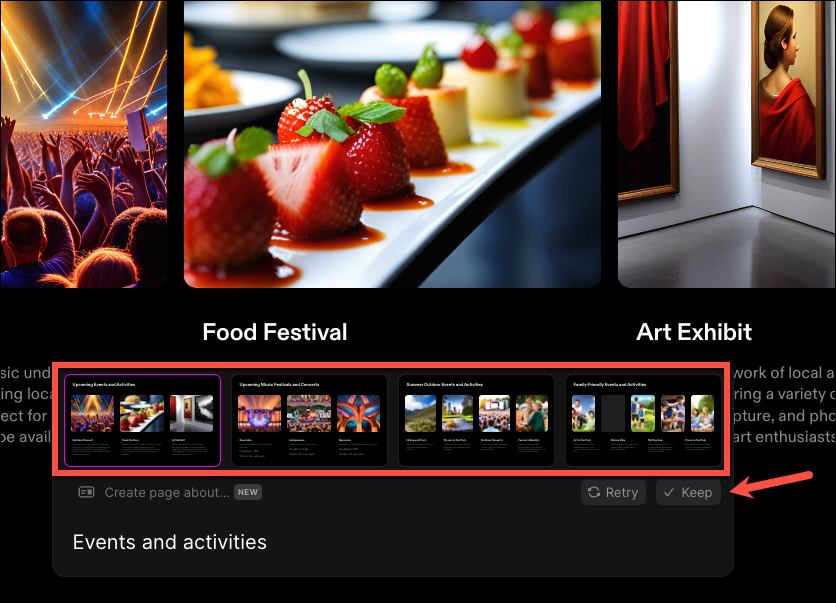Click the NEW badge label
The width and height of the screenshot is (836, 603).
(x=248, y=492)
